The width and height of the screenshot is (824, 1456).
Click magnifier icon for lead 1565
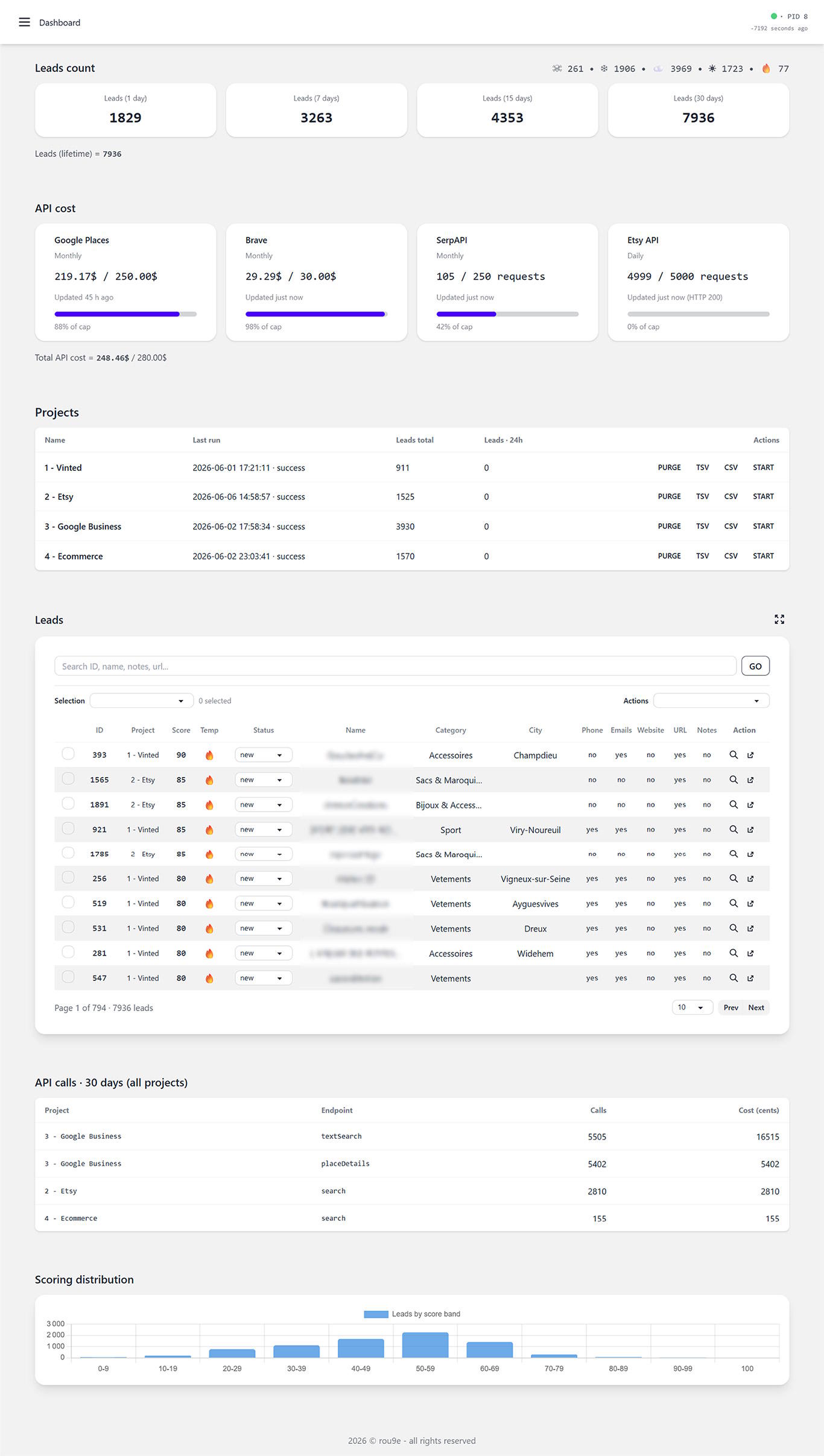pos(734,780)
